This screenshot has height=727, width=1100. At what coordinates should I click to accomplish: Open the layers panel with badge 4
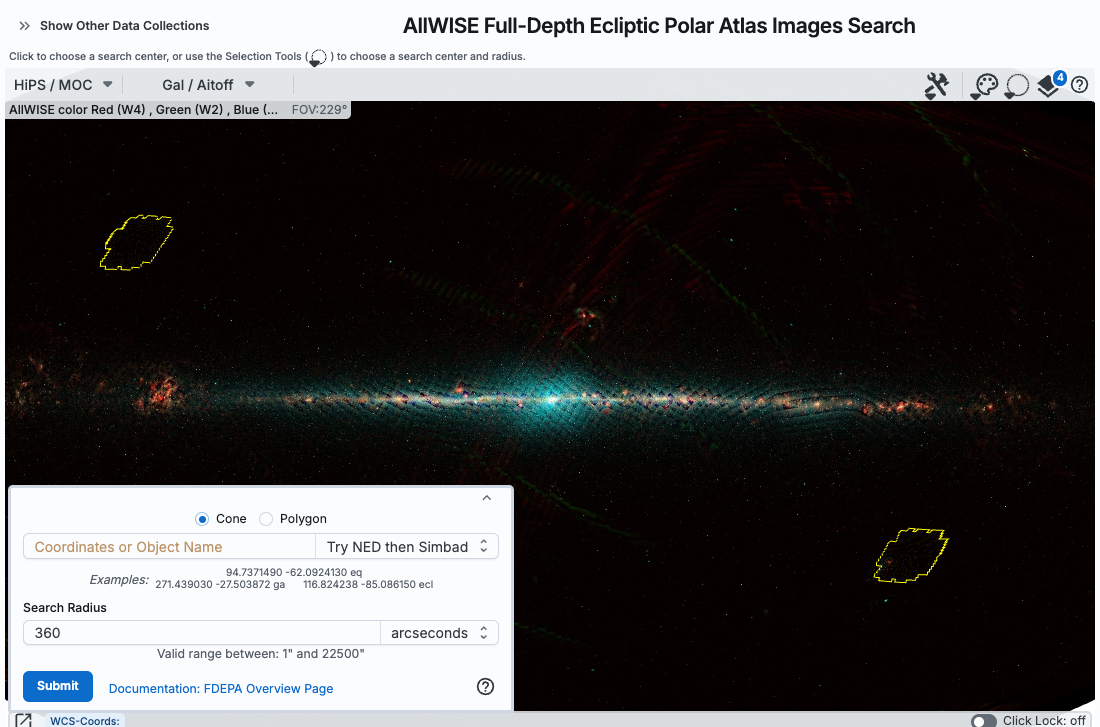coord(1049,86)
